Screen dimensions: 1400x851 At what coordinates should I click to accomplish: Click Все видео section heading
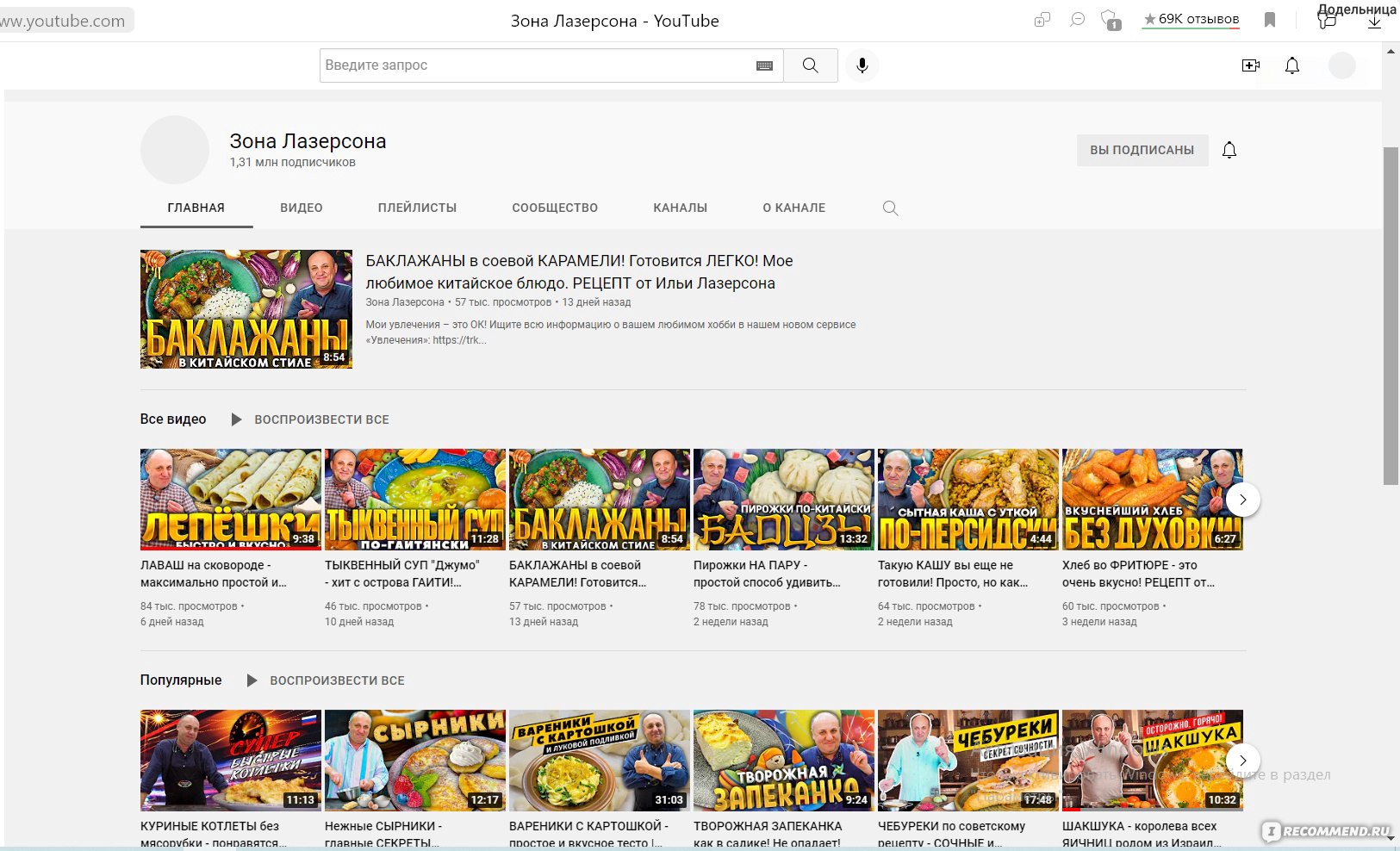[x=173, y=419]
